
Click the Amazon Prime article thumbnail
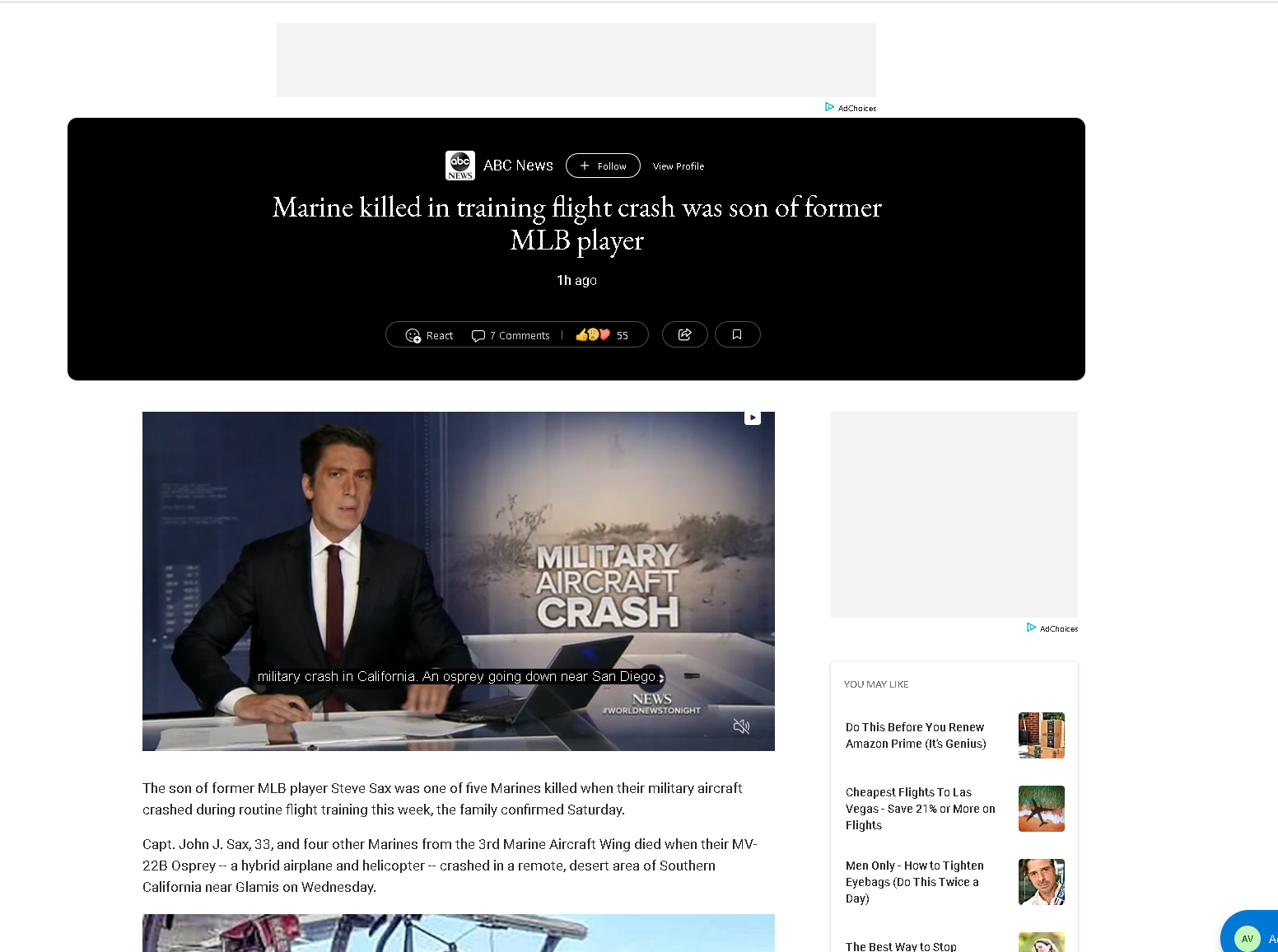click(x=1042, y=735)
